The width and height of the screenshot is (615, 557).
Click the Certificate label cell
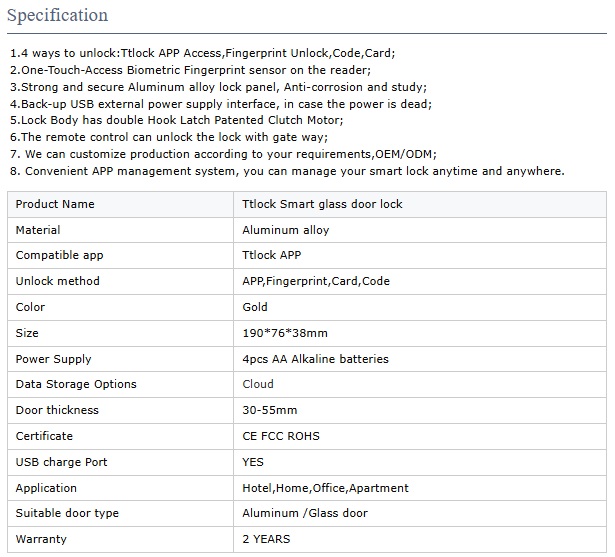tap(120, 436)
